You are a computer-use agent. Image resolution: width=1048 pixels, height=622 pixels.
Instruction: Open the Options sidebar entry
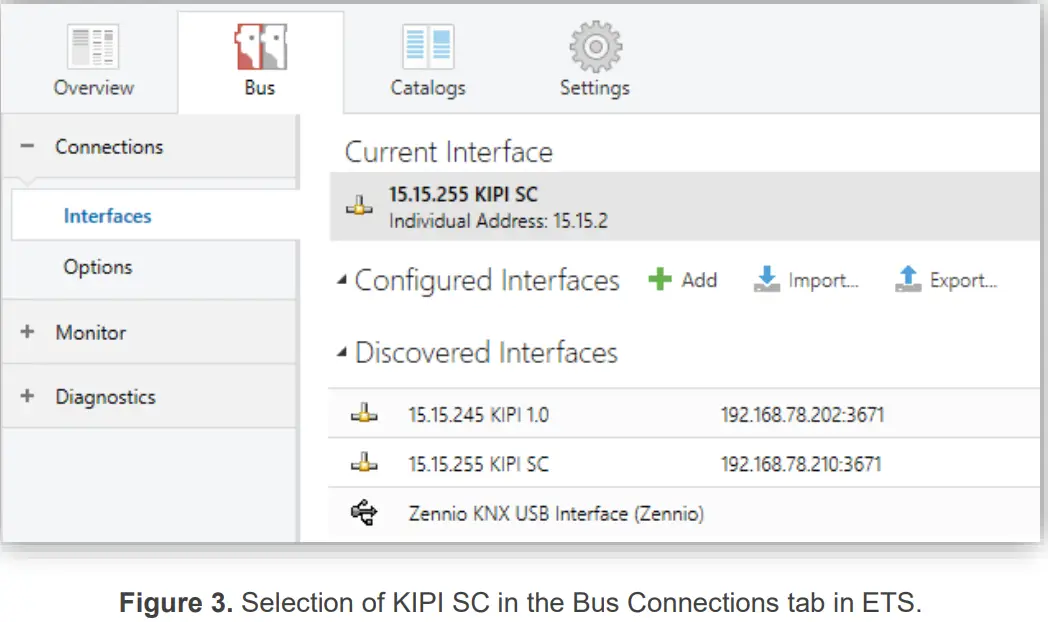98,267
